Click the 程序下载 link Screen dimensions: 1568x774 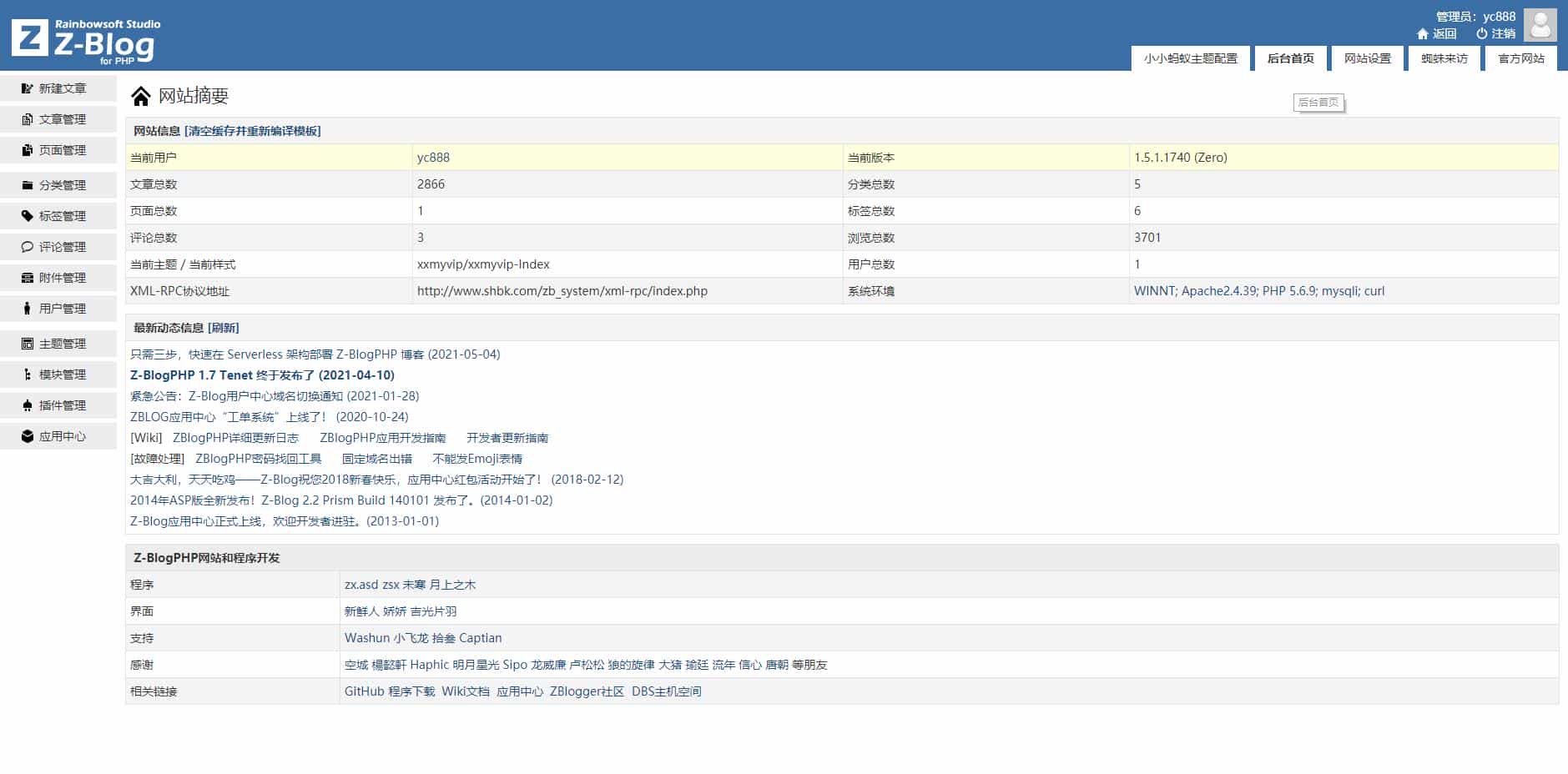[412, 691]
